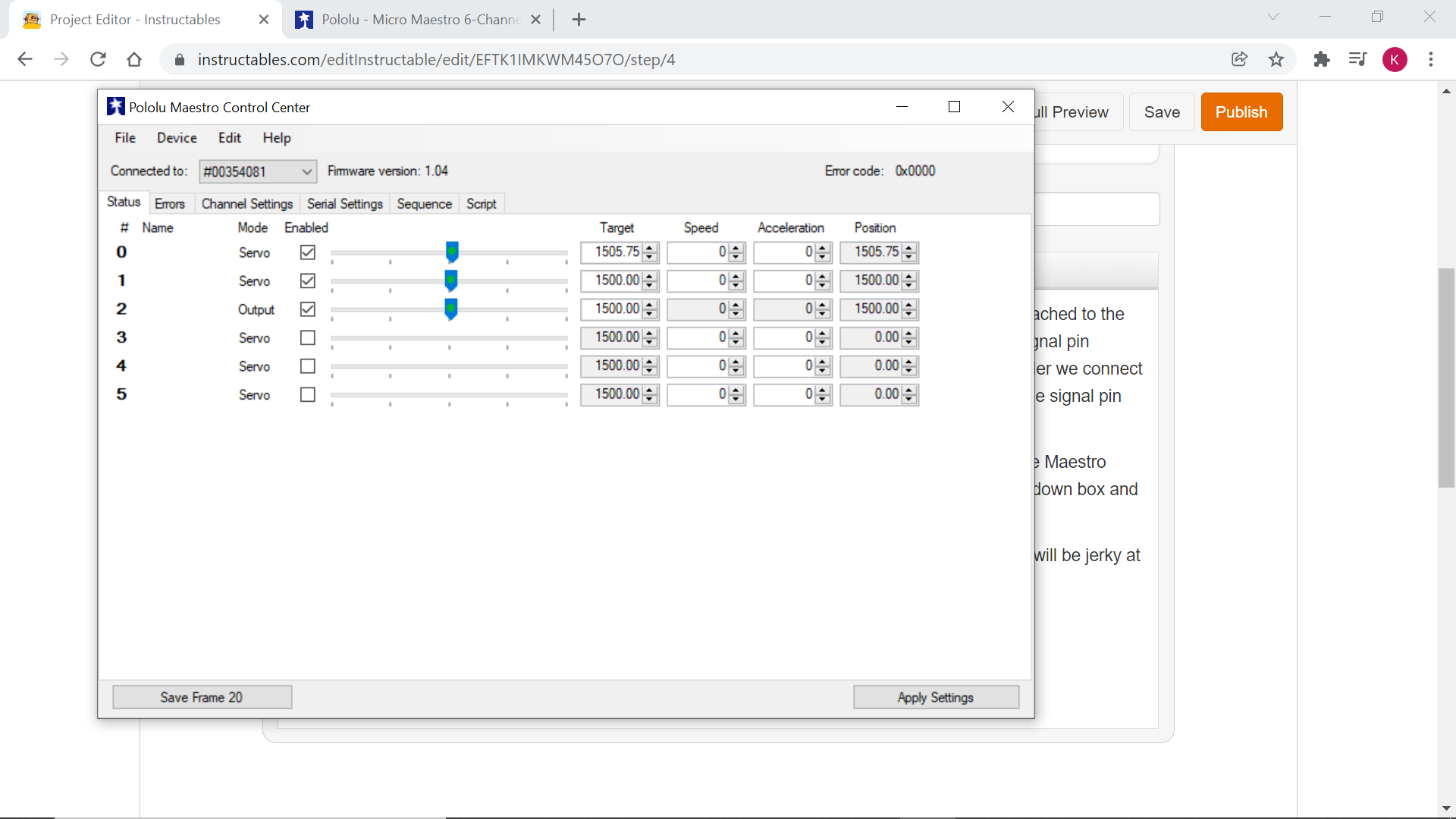Enable channel 3 servo checkbox
The height and width of the screenshot is (819, 1456).
pyautogui.click(x=307, y=337)
